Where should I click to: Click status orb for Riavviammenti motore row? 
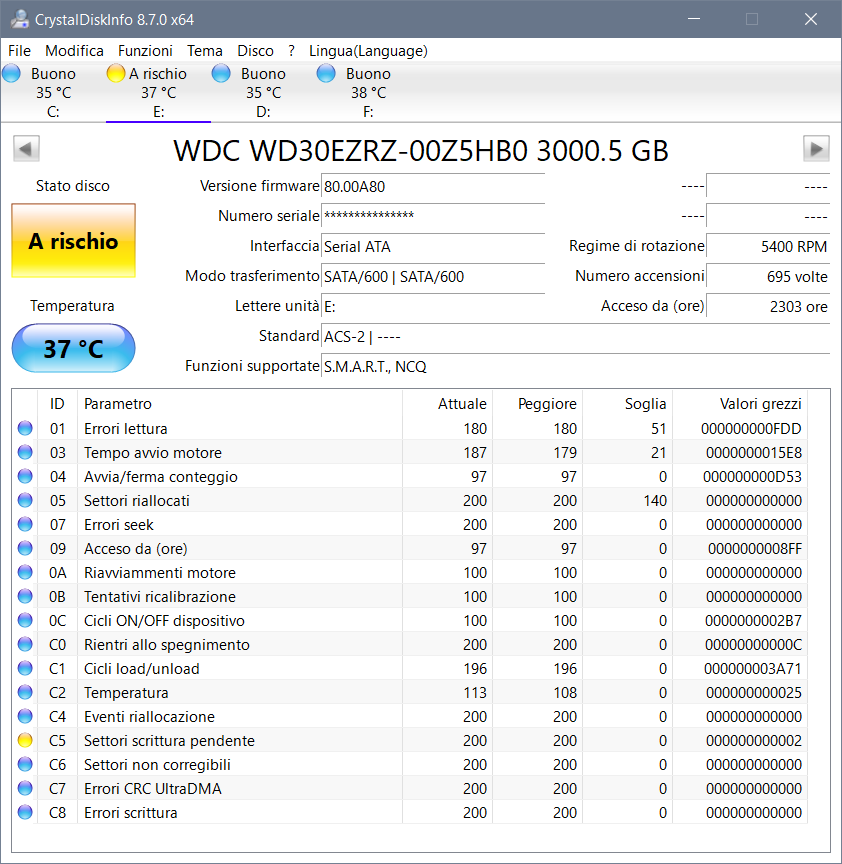coord(25,572)
